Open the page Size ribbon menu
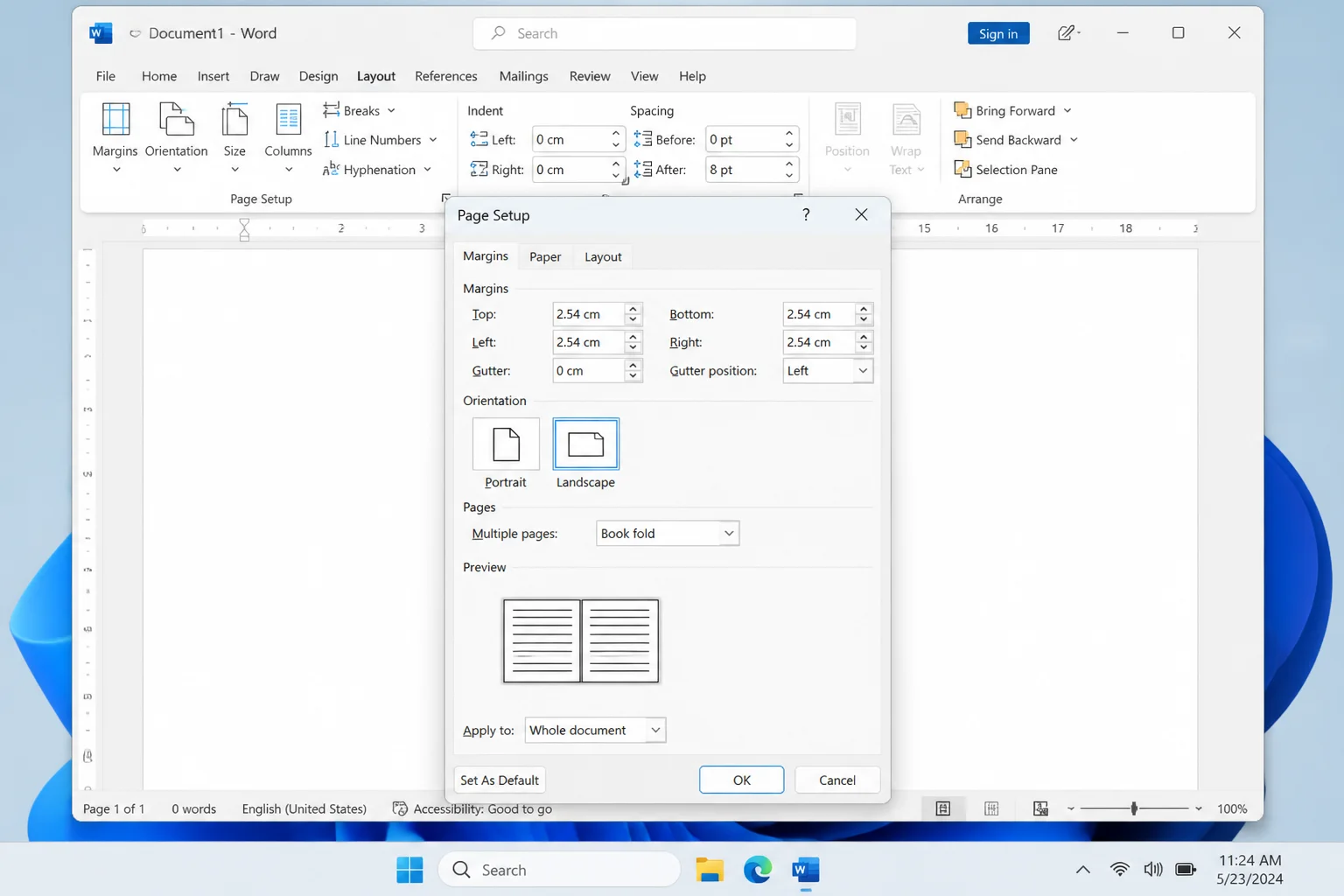The height and width of the screenshot is (896, 1344). point(234,138)
